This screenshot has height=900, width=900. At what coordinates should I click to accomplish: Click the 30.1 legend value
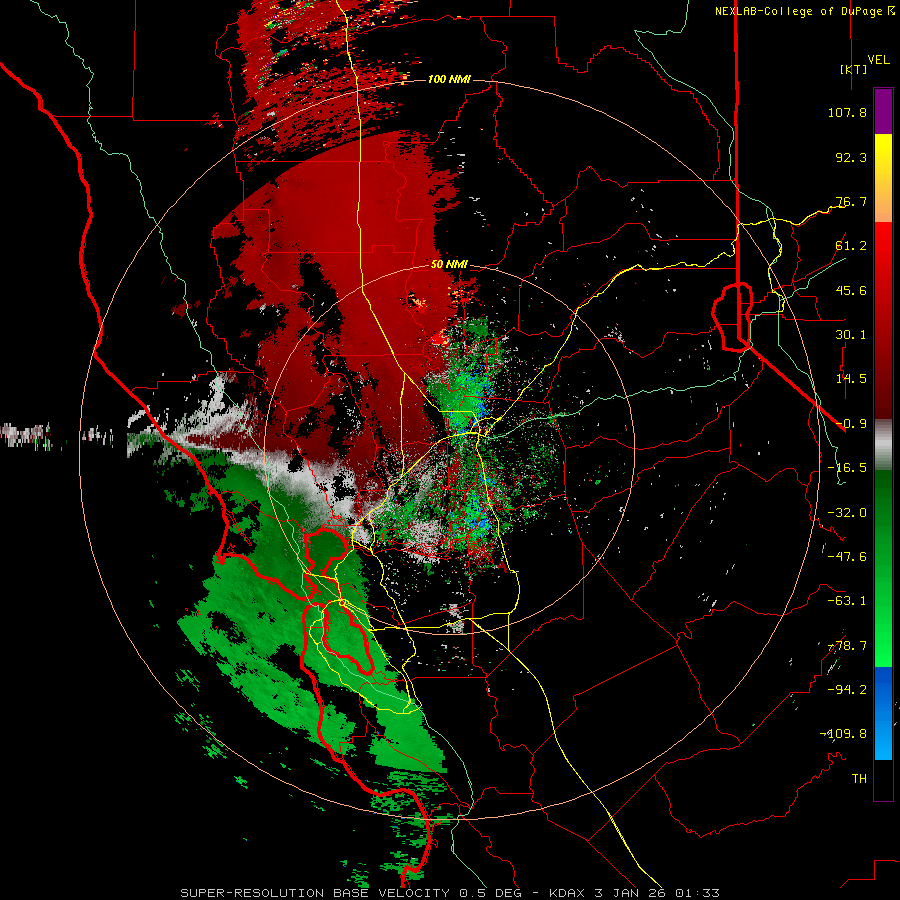point(851,335)
